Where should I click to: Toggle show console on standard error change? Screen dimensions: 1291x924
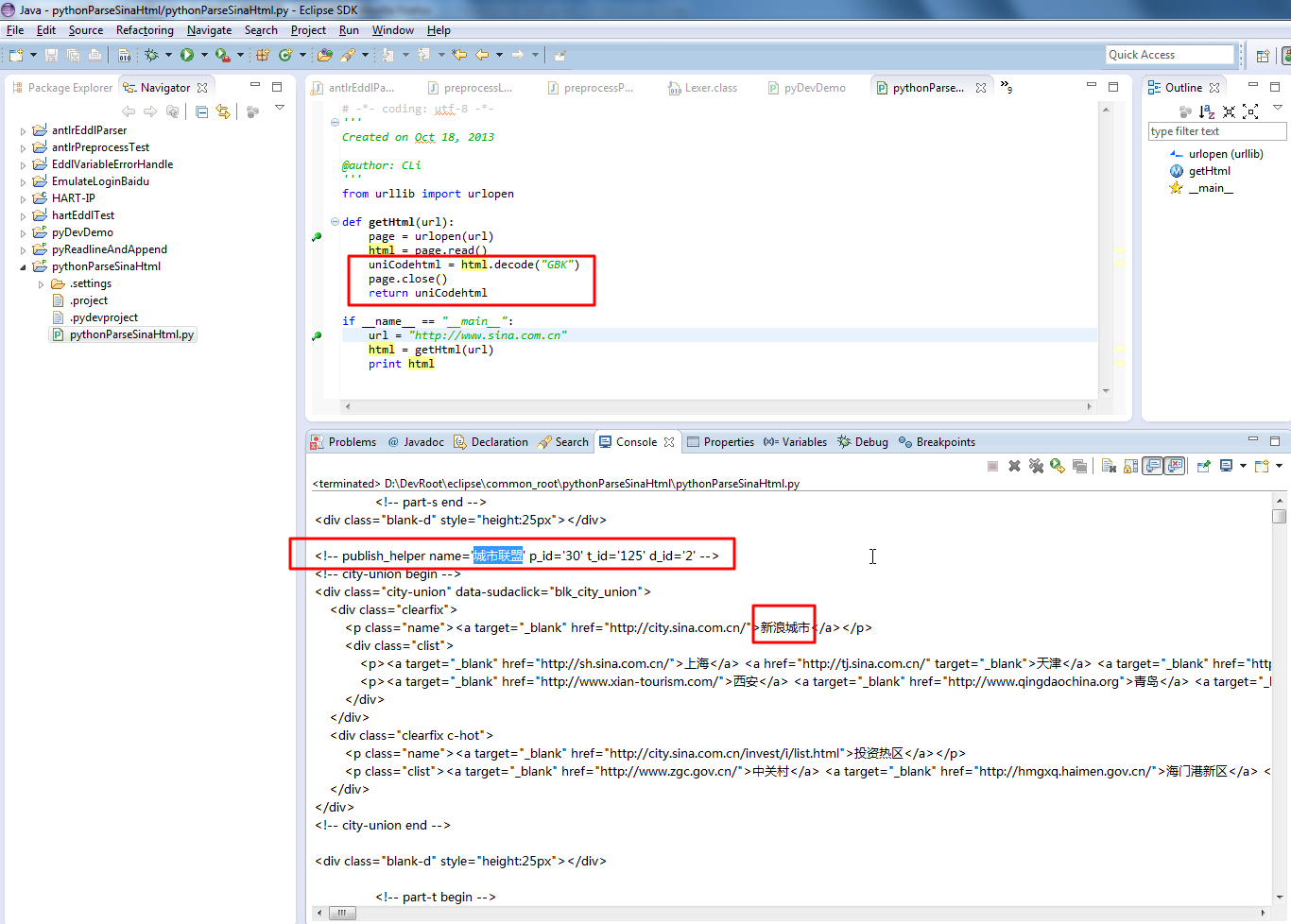tap(1175, 466)
